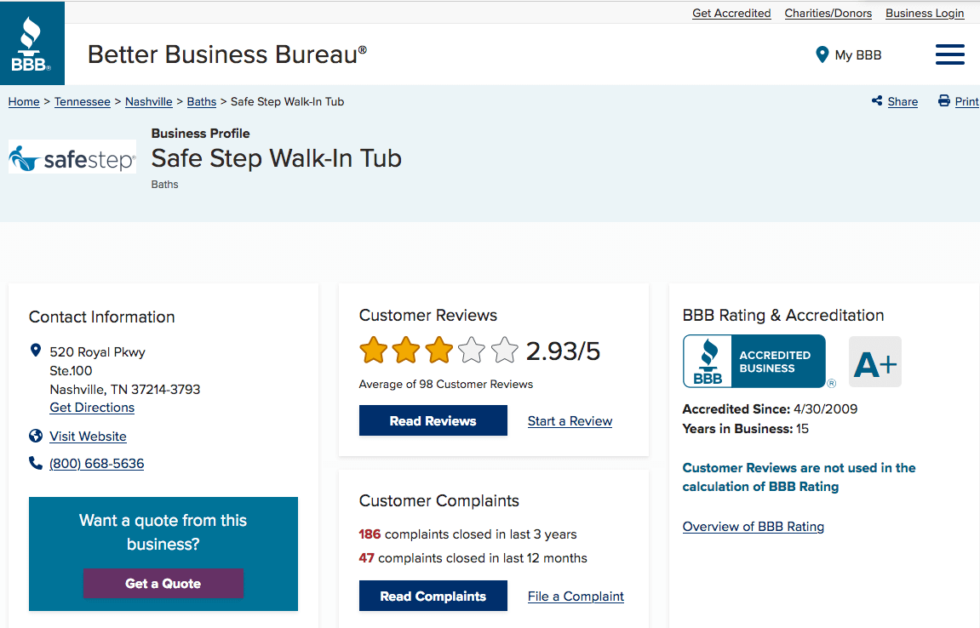Open the Baths category breadcrumb

201,101
